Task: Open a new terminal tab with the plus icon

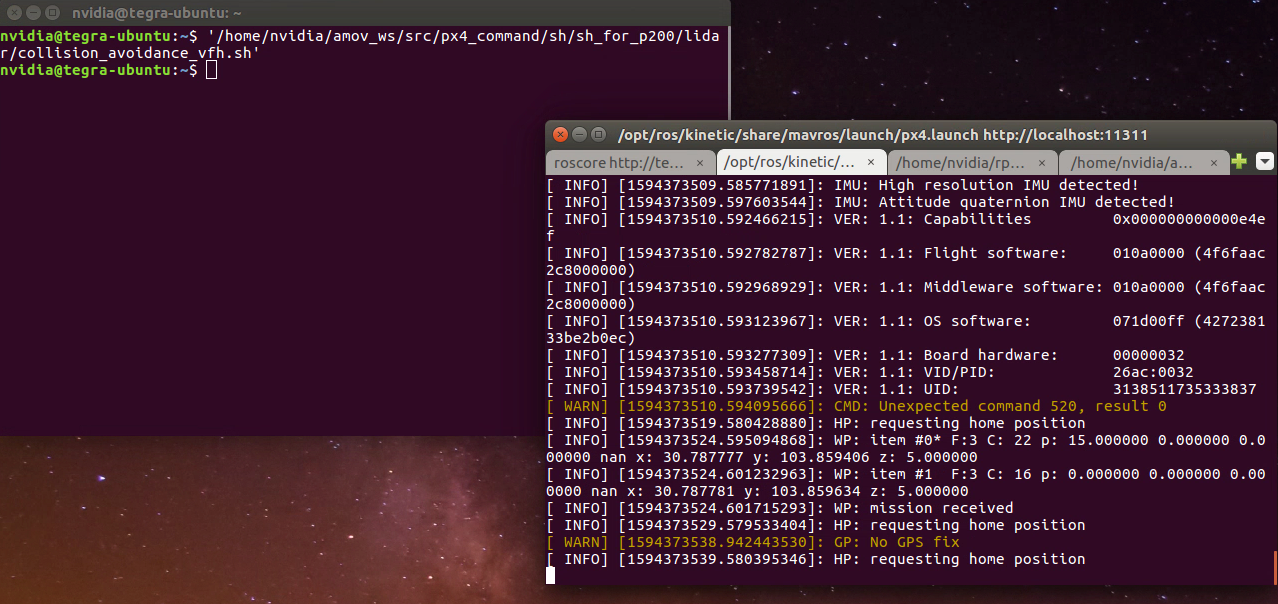Action: (x=1239, y=162)
